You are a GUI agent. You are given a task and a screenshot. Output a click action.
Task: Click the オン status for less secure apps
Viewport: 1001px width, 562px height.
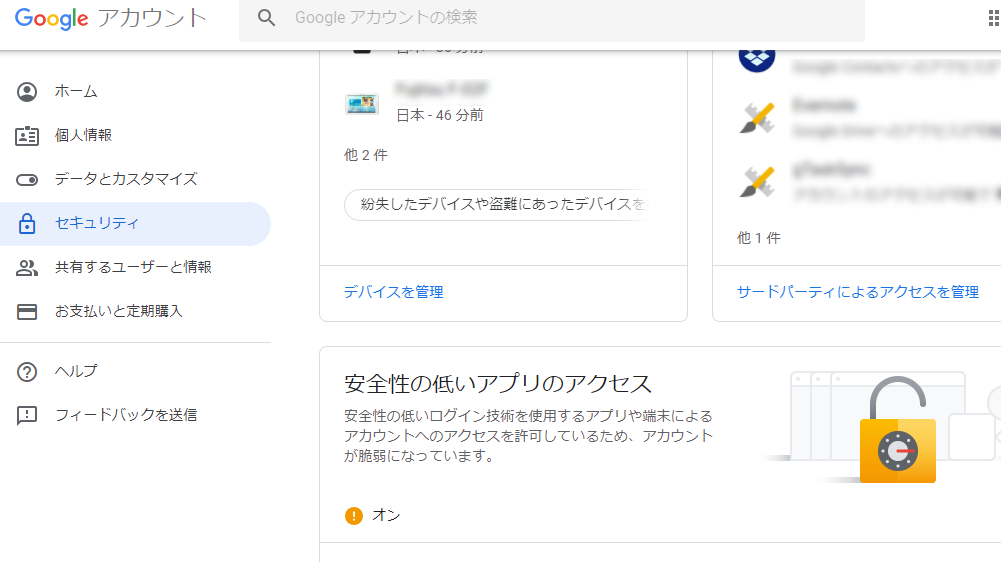[x=385, y=515]
